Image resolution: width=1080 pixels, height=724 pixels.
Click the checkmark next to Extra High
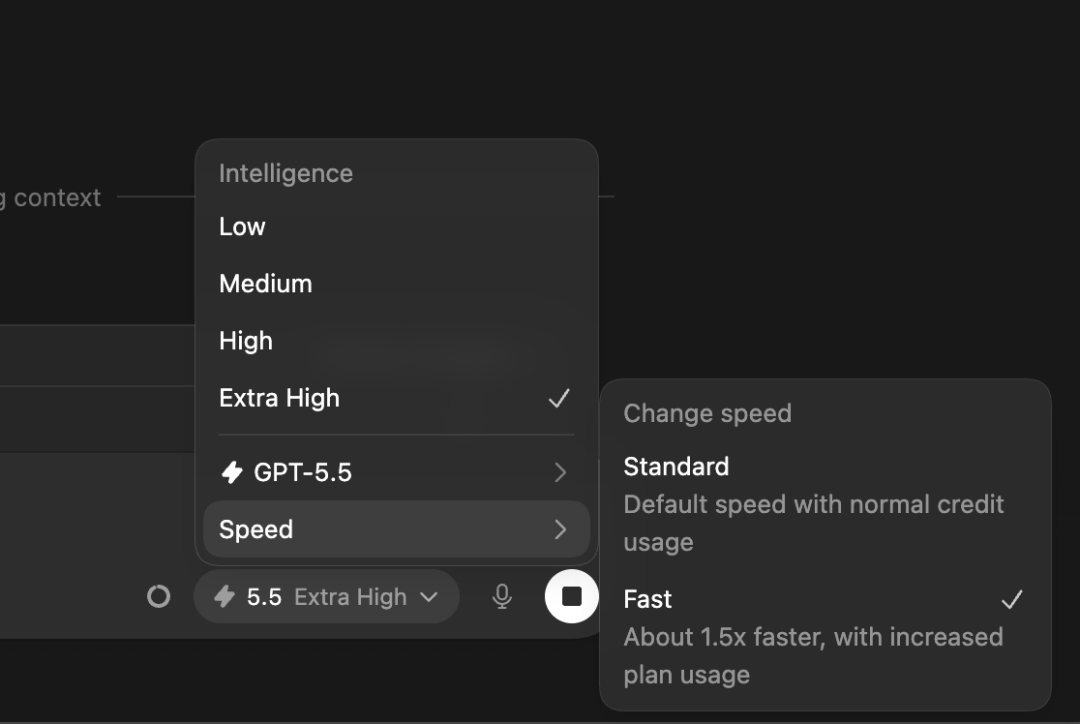[x=559, y=398]
